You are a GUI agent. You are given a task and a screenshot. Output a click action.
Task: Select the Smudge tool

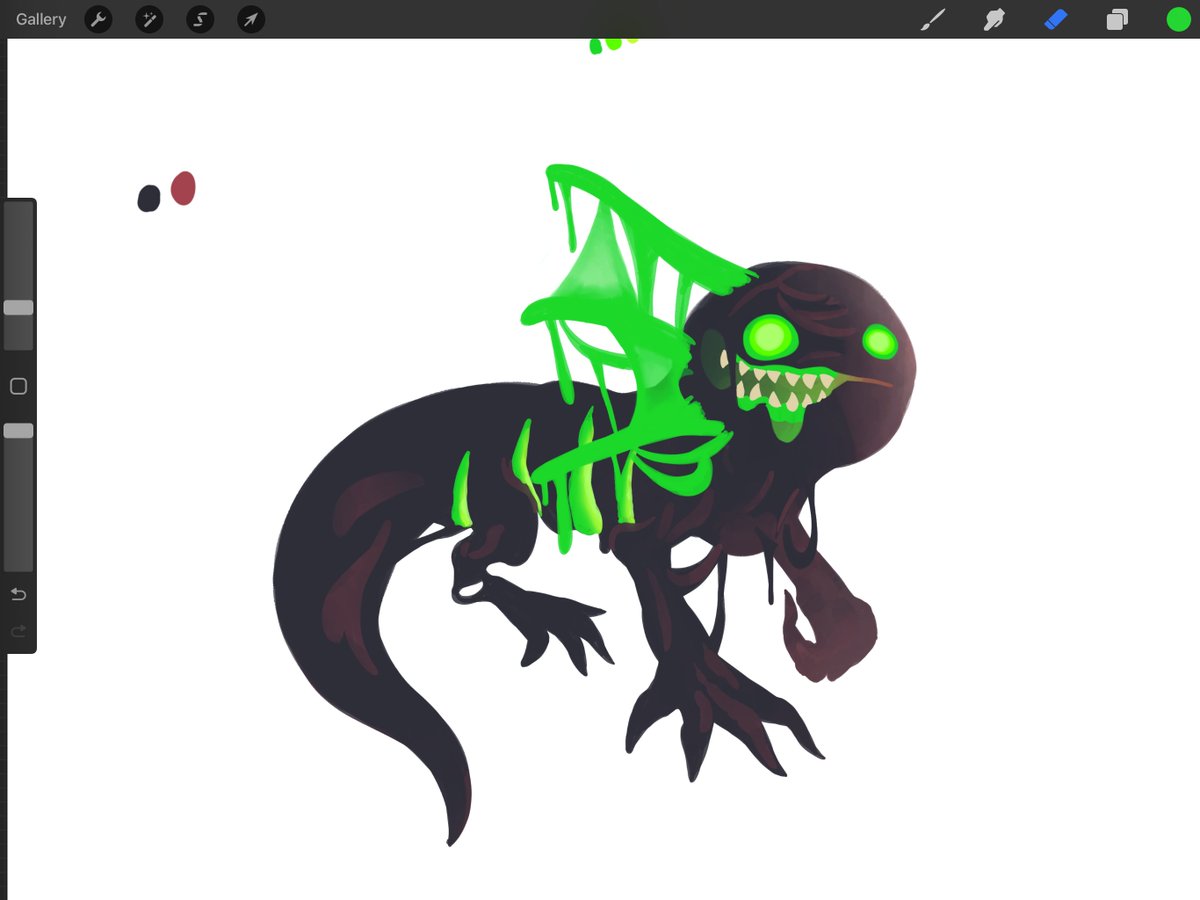click(994, 19)
